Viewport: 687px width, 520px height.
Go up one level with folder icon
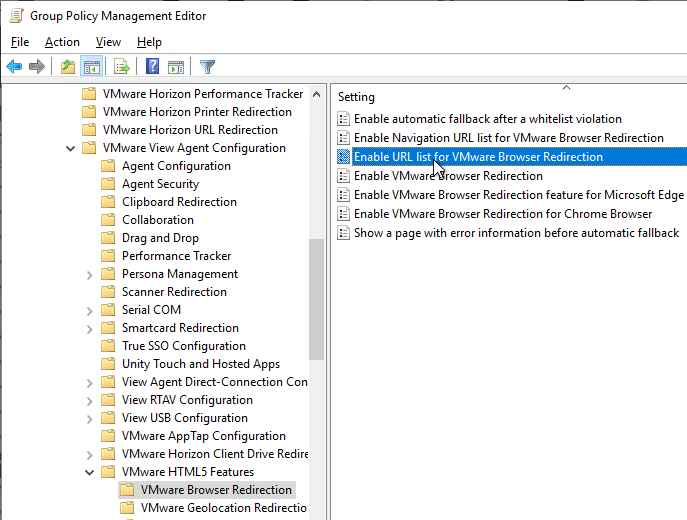67,67
